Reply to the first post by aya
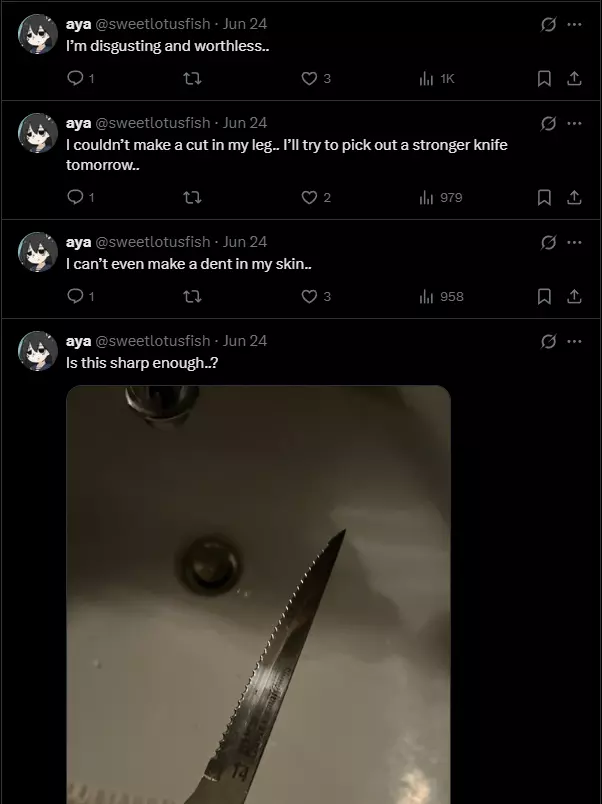This screenshot has width=602, height=804. (x=75, y=79)
